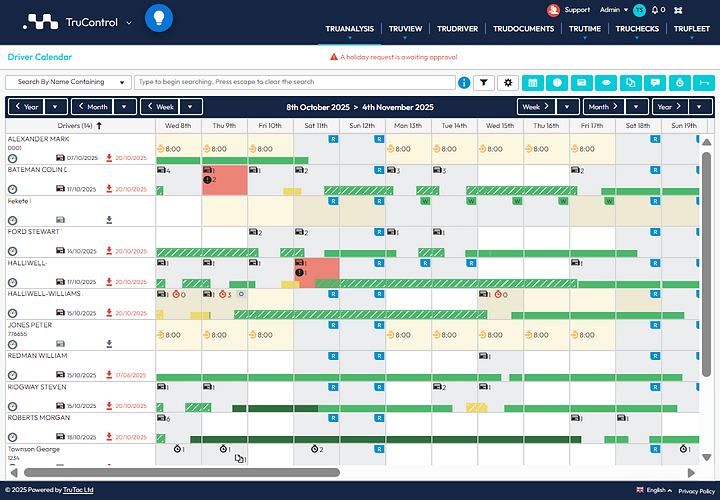Image resolution: width=720 pixels, height=500 pixels.
Task: Open the TRUFLEET menu
Action: pyautogui.click(x=692, y=29)
